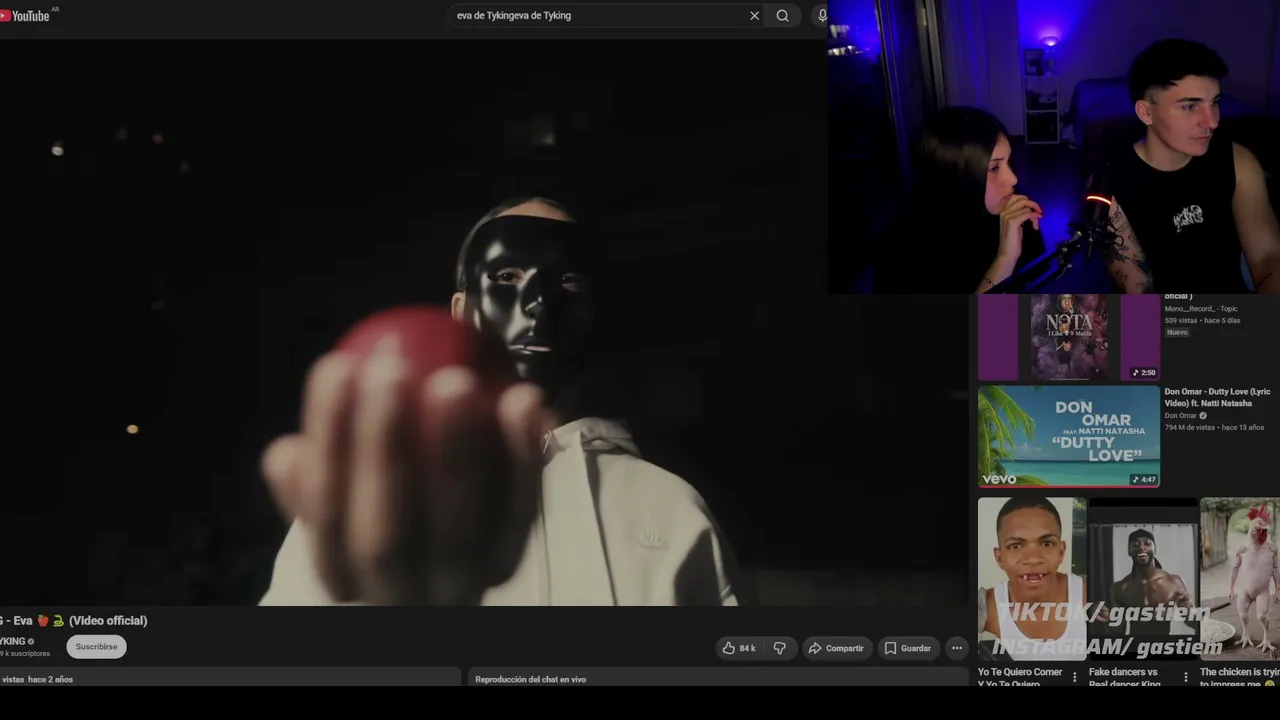The height and width of the screenshot is (720, 1280).
Task: Click the 'Yo Te Quiero Comer' short title
Action: (x=1020, y=678)
